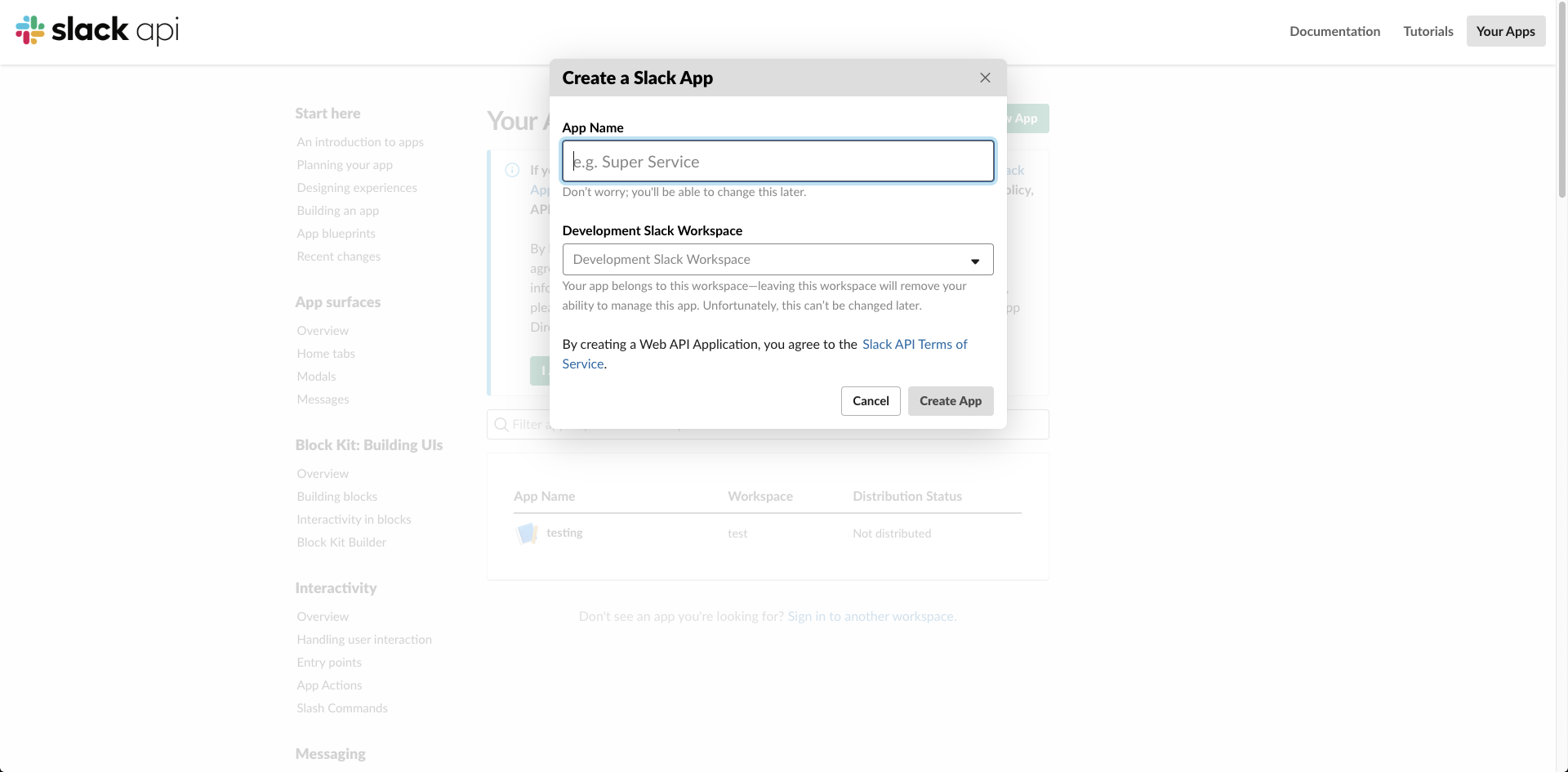Click the Workspace column header
1568x772 pixels.
point(760,497)
